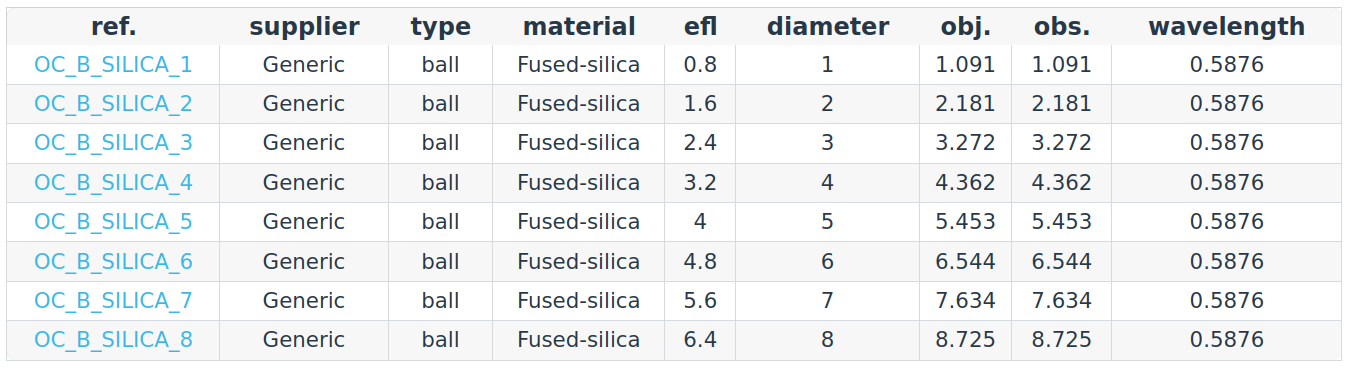Click the efl column header
The width and height of the screenshot is (1354, 369).
[700, 27]
